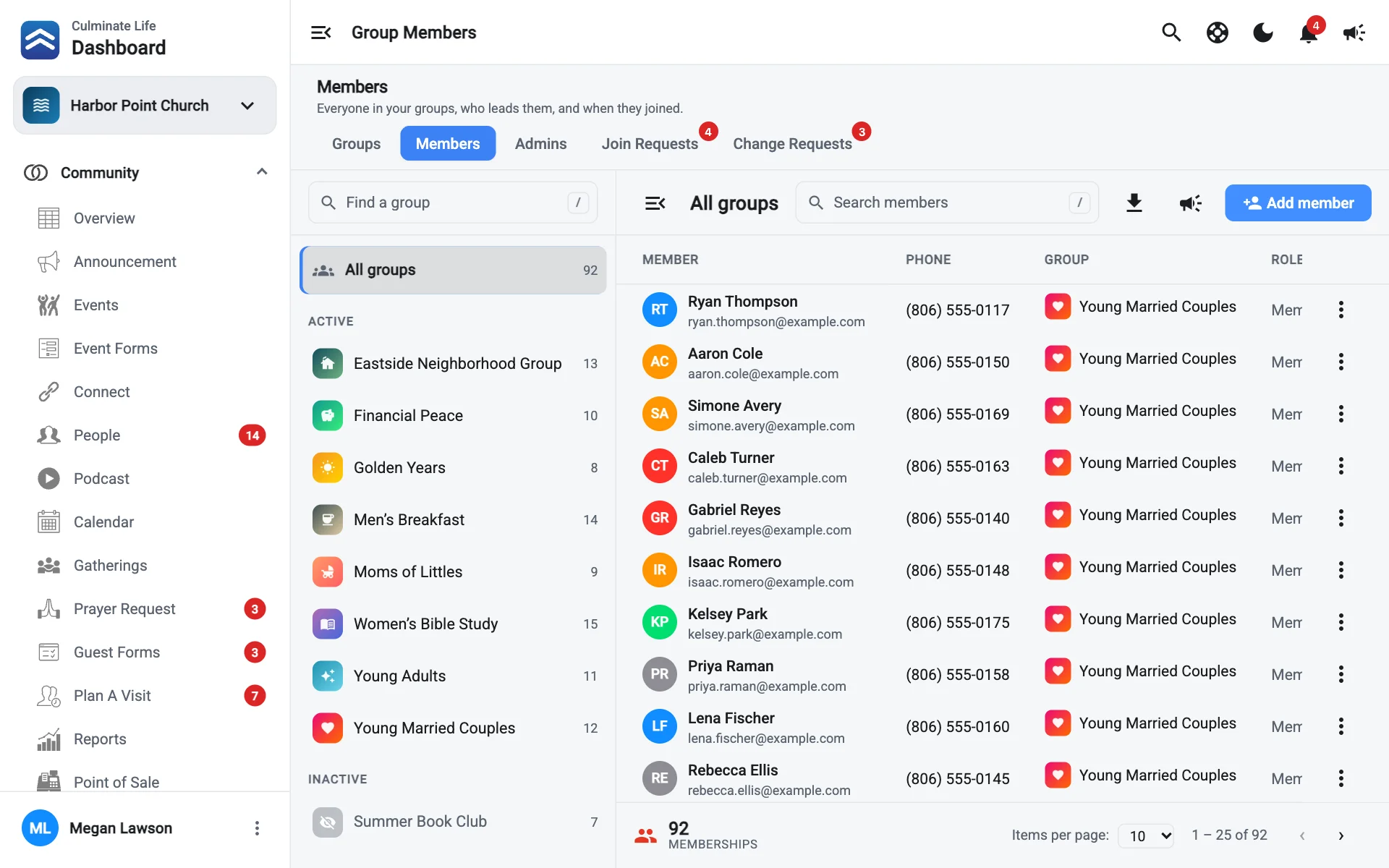
Task: Collapse the Community section chevron
Action: point(262,172)
